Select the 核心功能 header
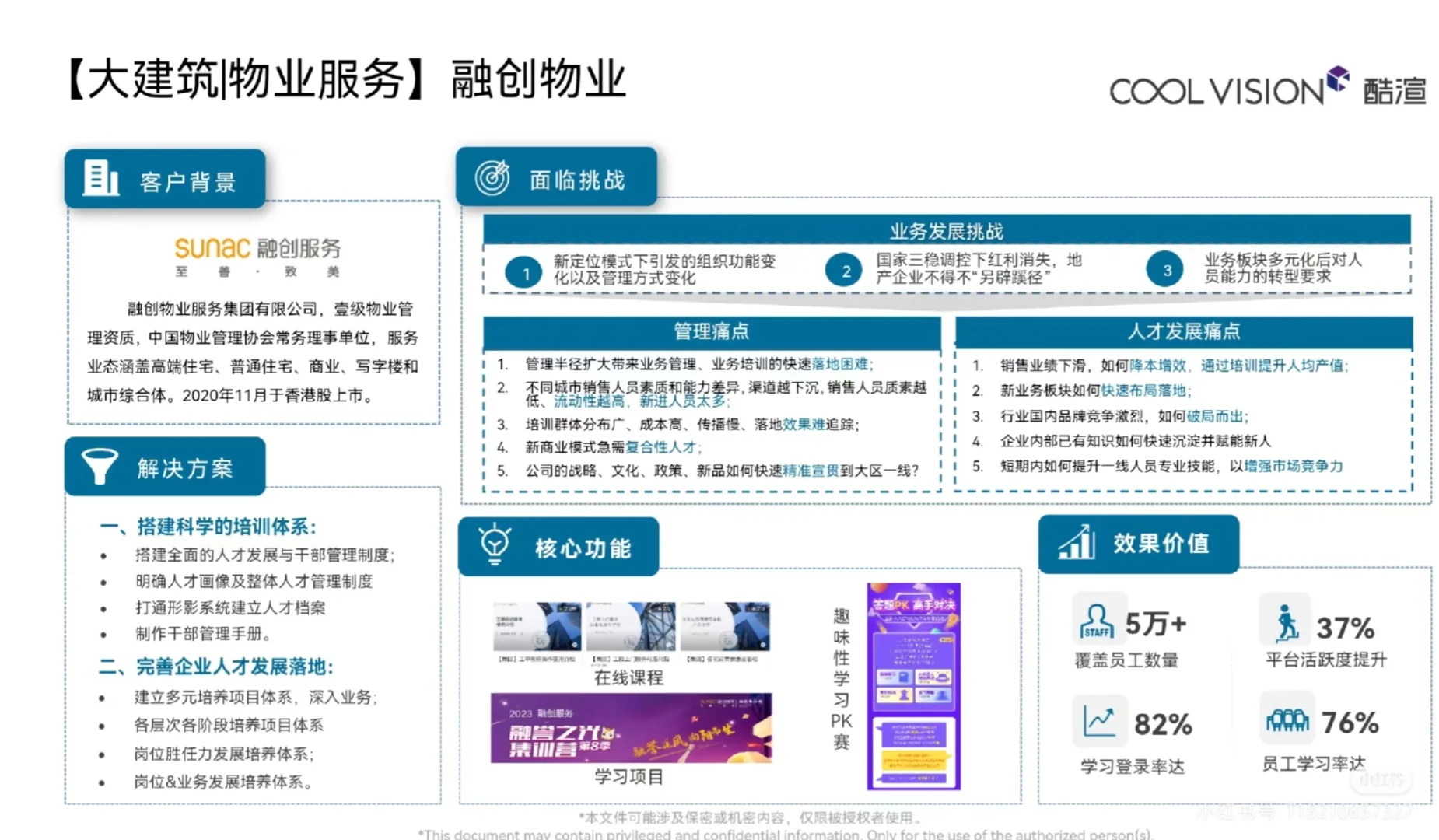Image resolution: width=1439 pixels, height=840 pixels. pos(558,547)
